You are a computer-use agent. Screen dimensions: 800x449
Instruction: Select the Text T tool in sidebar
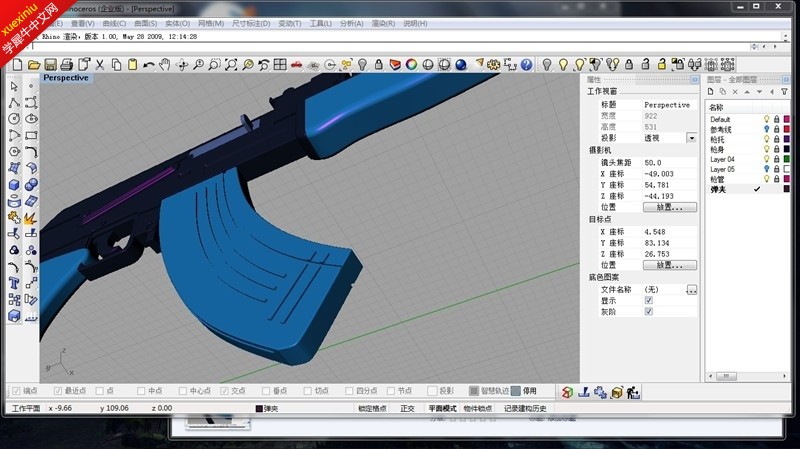point(14,283)
